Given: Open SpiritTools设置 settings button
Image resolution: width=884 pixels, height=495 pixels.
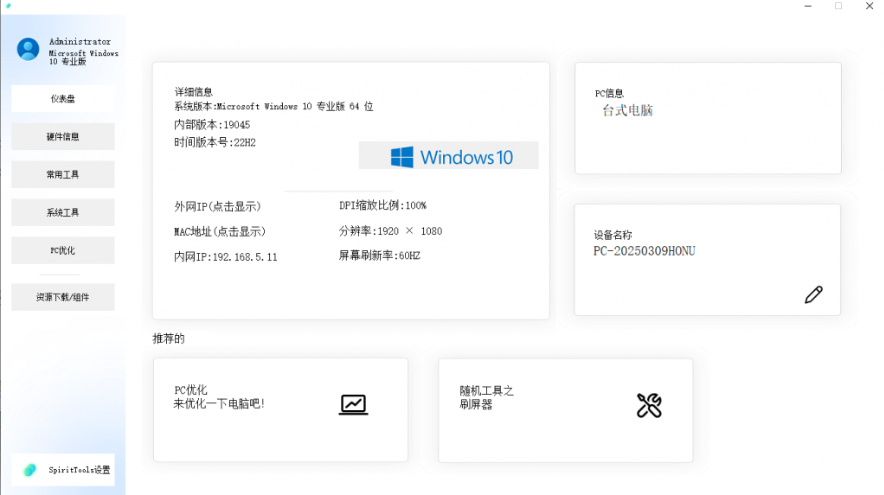Looking at the screenshot, I should [x=63, y=470].
